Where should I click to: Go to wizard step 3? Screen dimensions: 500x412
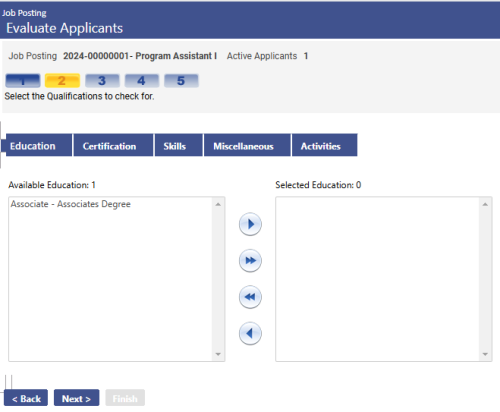coord(102,81)
